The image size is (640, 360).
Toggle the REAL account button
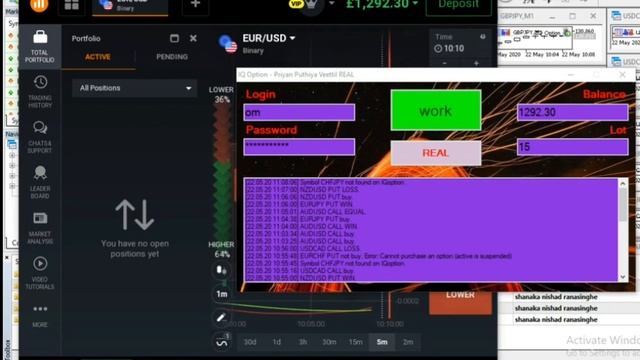click(436, 153)
